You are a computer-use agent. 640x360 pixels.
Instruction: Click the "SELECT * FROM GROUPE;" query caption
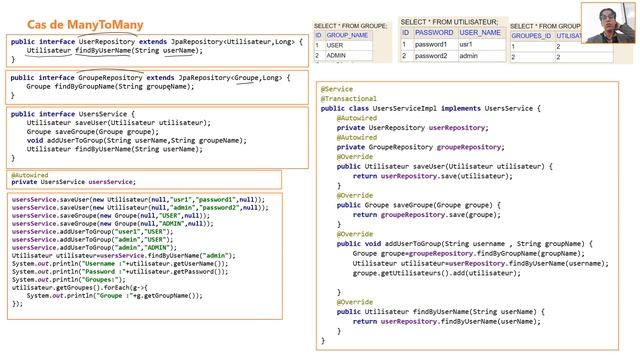(x=351, y=26)
